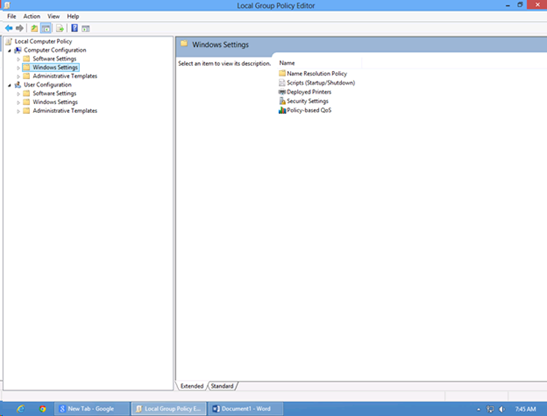Open Help via the toolbar question-mark icon

74,28
